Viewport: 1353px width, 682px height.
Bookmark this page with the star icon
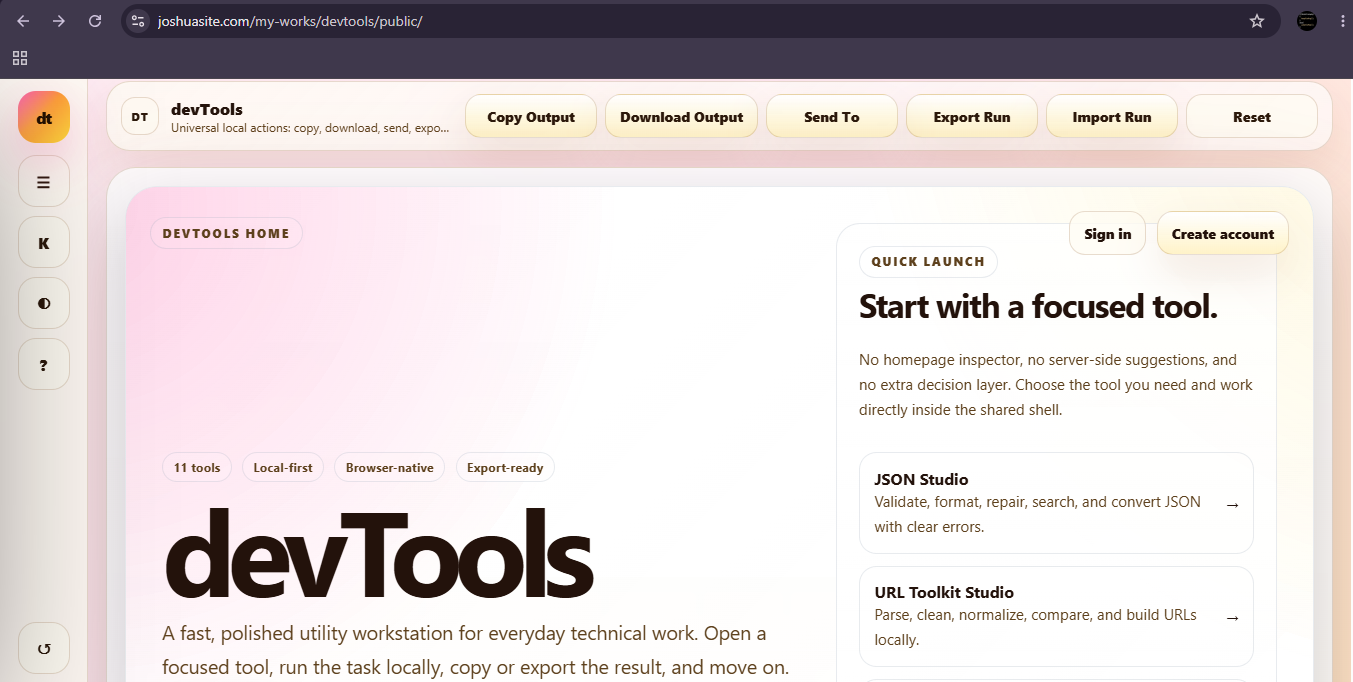[1257, 21]
